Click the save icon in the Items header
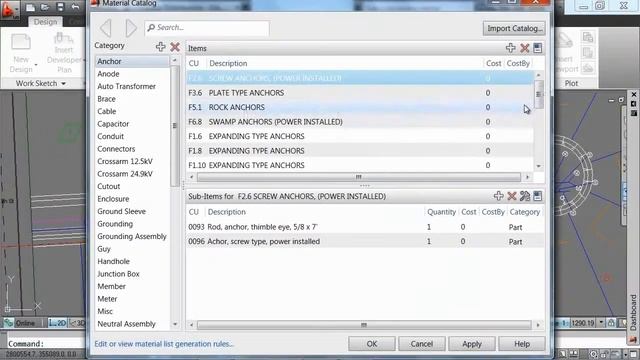This screenshot has width=640, height=360. coord(538,48)
